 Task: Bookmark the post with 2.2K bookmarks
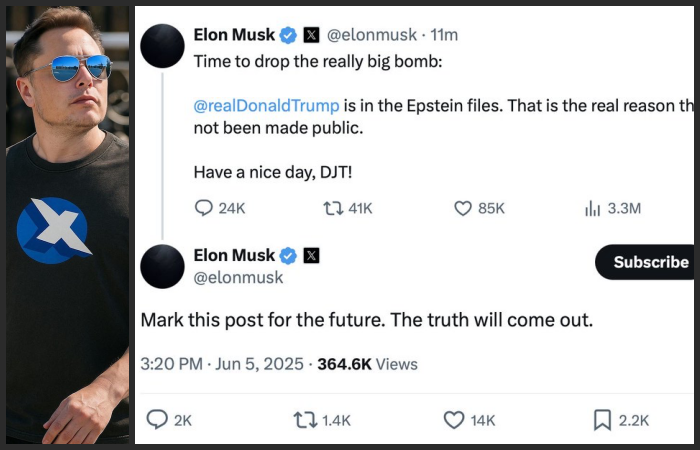602,420
